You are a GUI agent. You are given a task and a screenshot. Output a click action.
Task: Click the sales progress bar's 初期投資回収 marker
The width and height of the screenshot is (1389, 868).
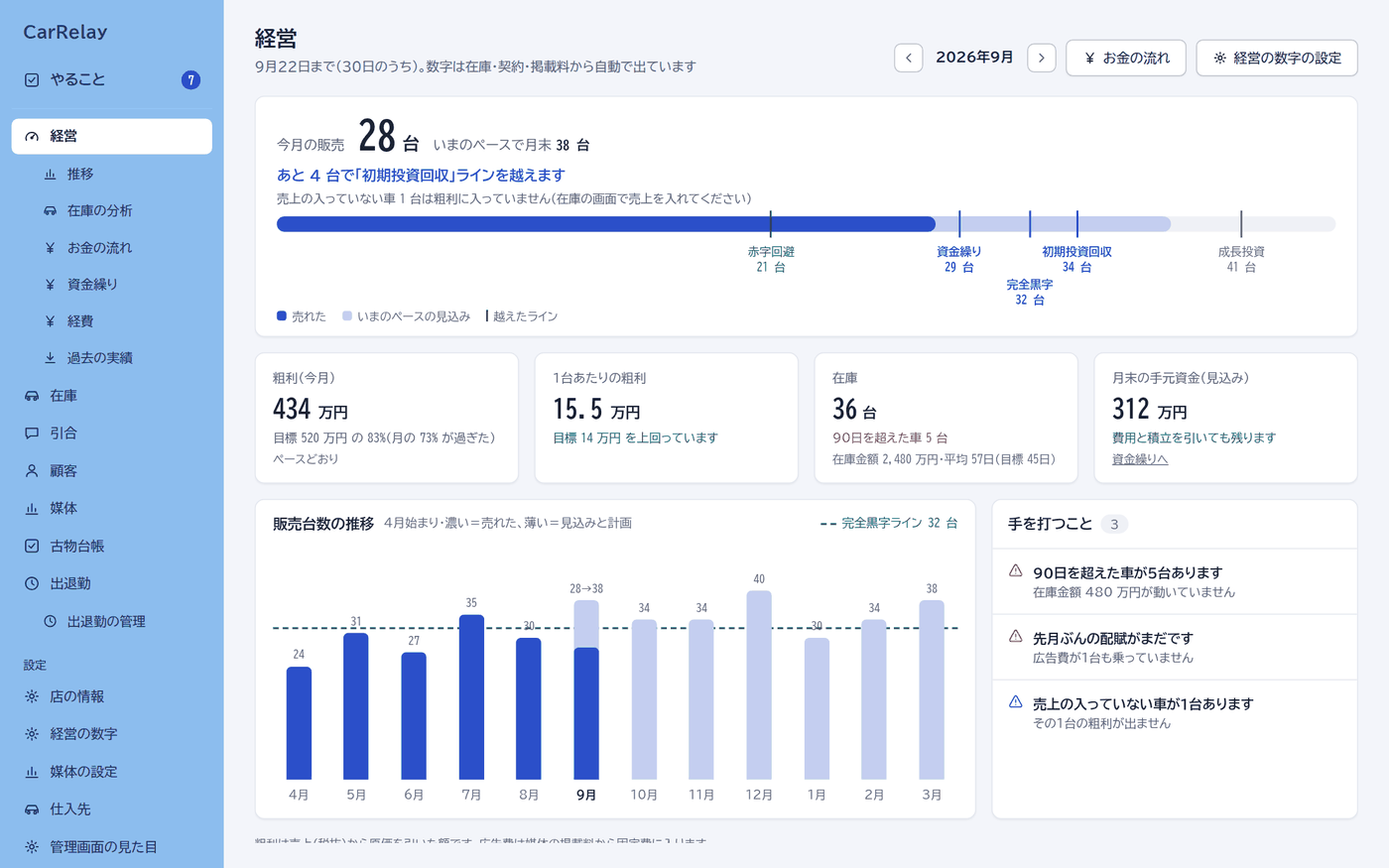pos(1076,224)
